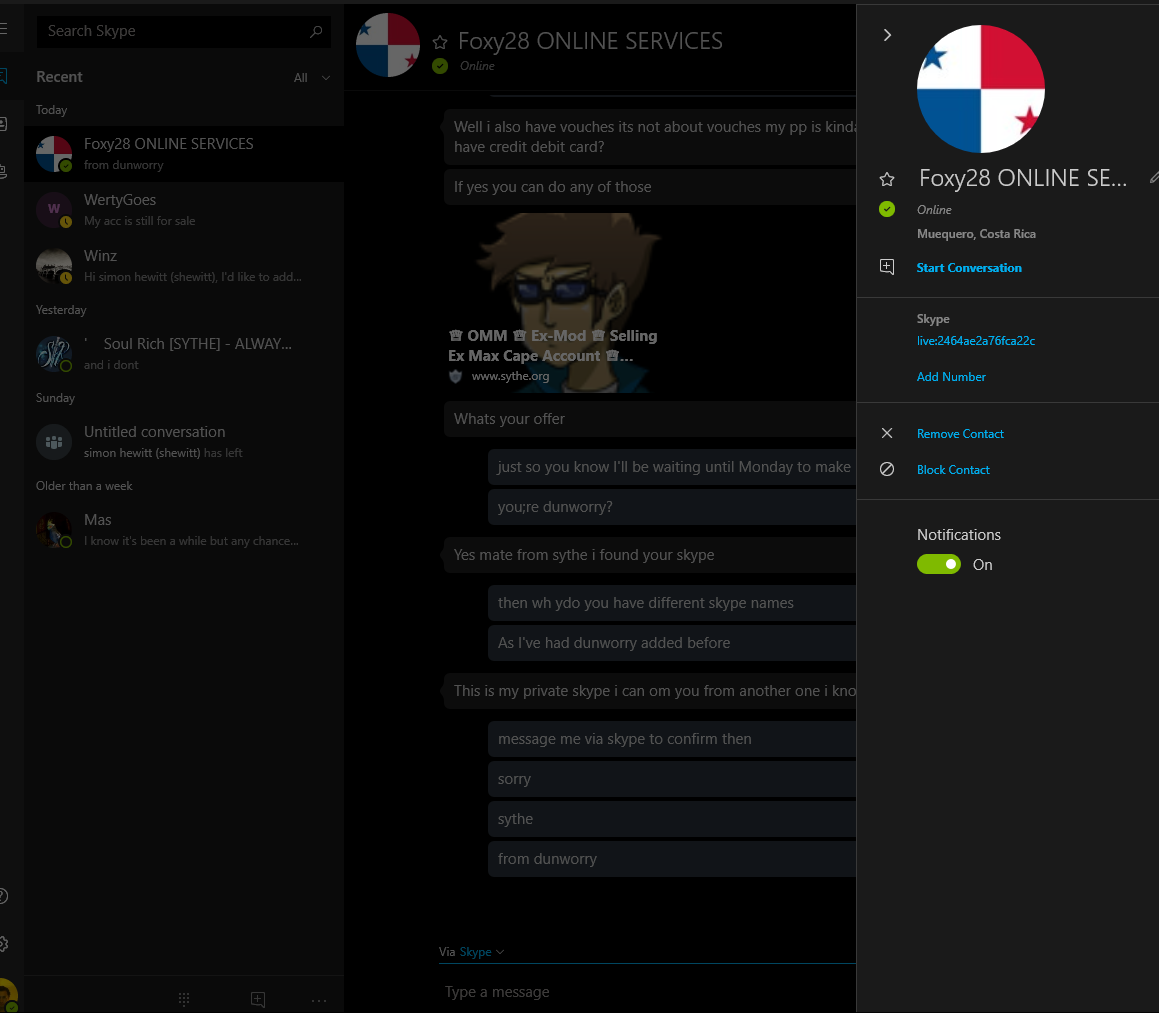1159x1013 pixels.
Task: Click the group avatar icon of Untitled conversation
Action: (x=54, y=442)
